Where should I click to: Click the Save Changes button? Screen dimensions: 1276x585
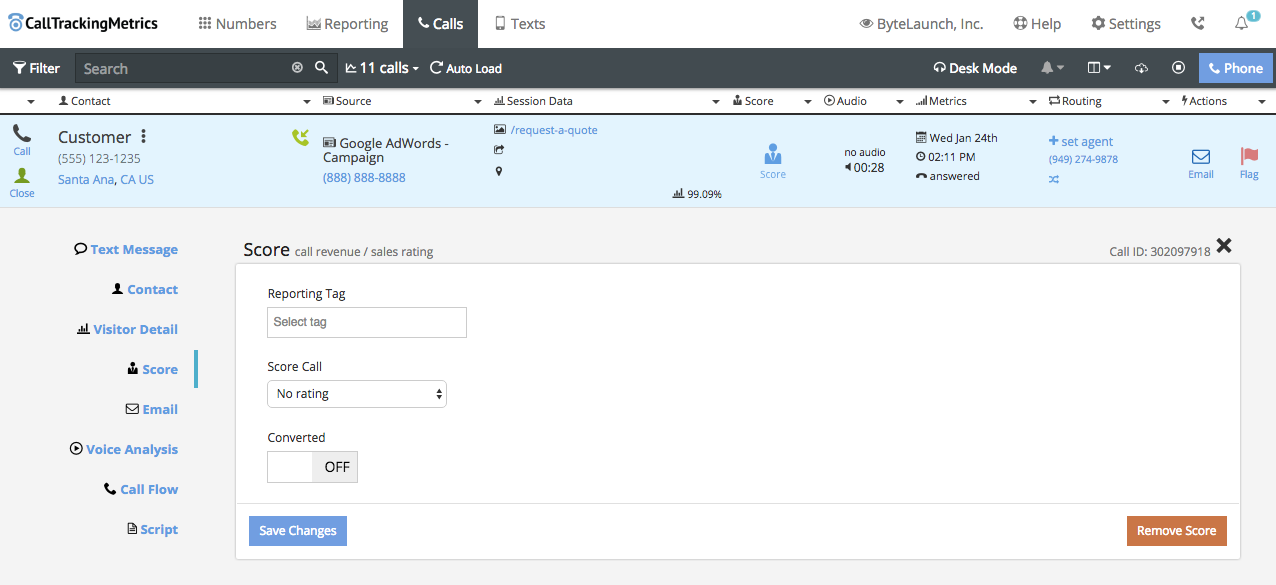tap(298, 531)
